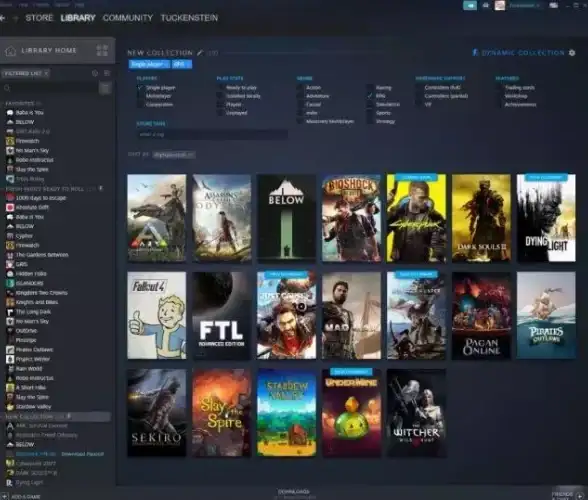Viewport: 588px width, 500px height.
Task: Select Firewatch icon in Favorites list
Action: click(10, 141)
